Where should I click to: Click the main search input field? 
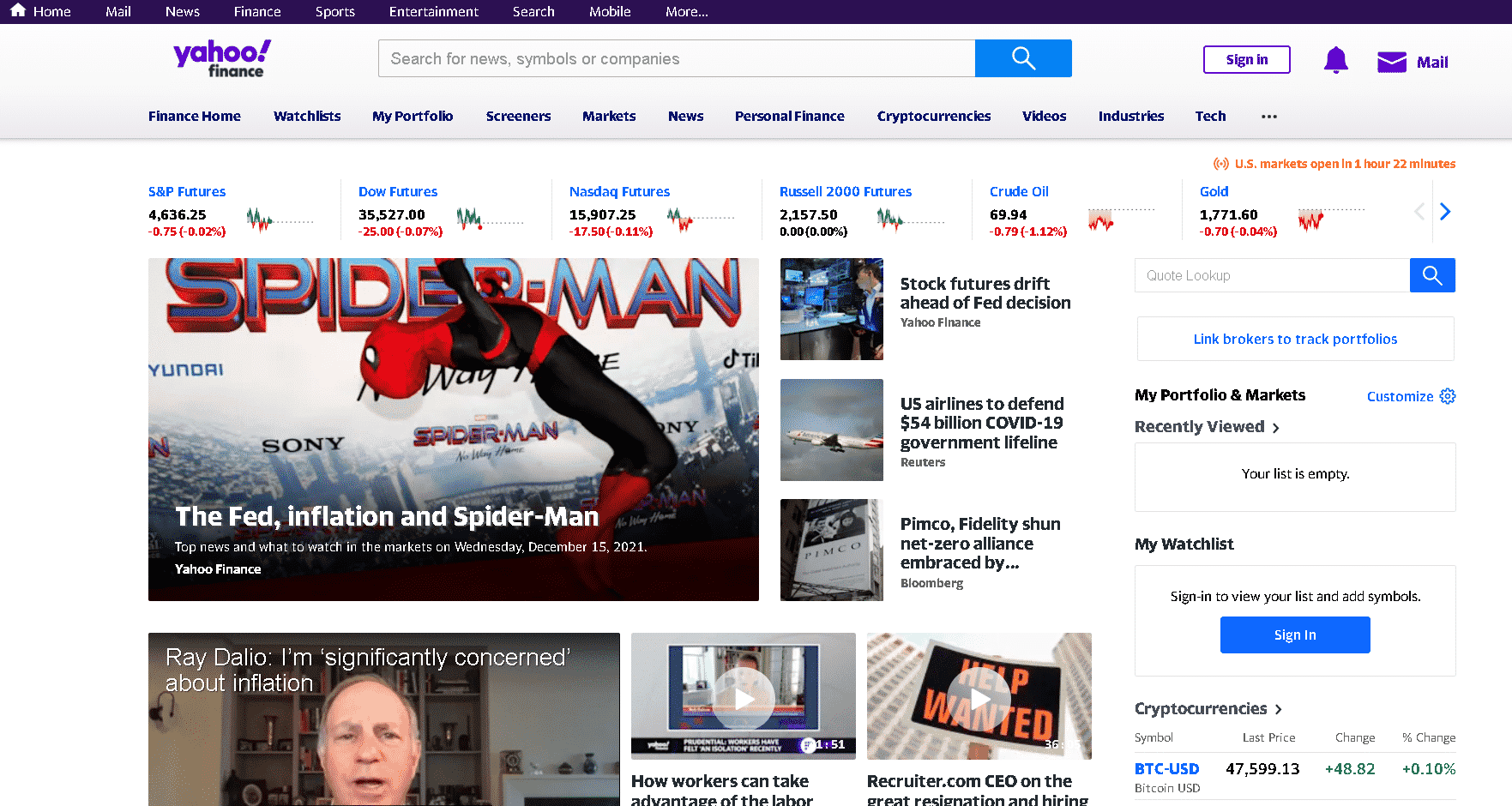coord(677,58)
